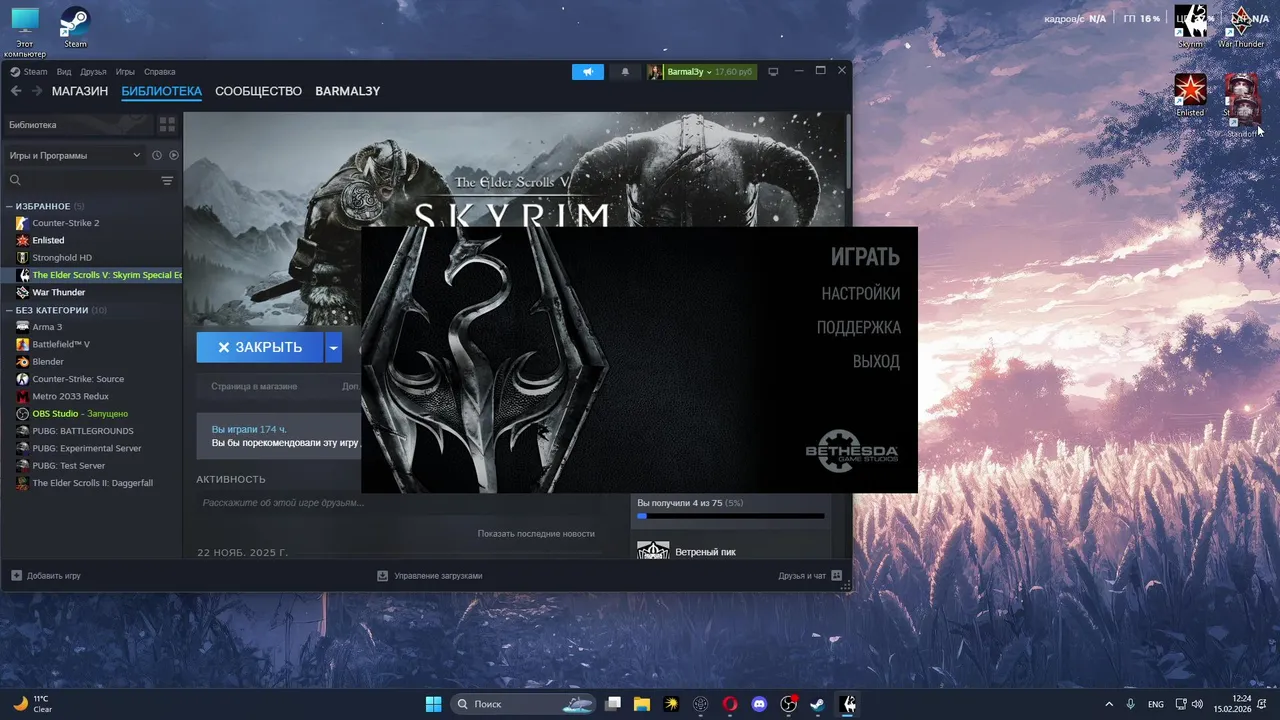Open the 'Игры и Программы' dropdown
This screenshot has width=1280, height=720.
(75, 155)
